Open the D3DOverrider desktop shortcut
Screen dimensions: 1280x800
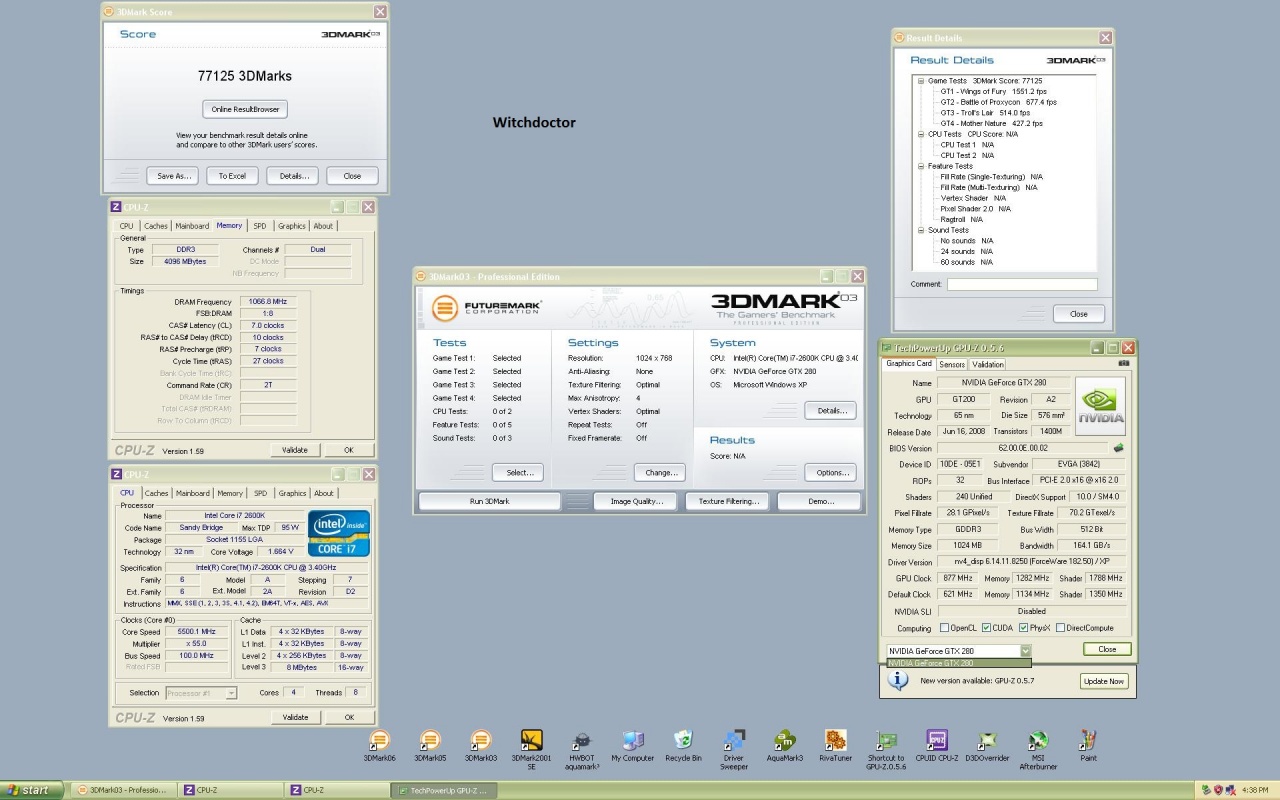click(x=987, y=741)
